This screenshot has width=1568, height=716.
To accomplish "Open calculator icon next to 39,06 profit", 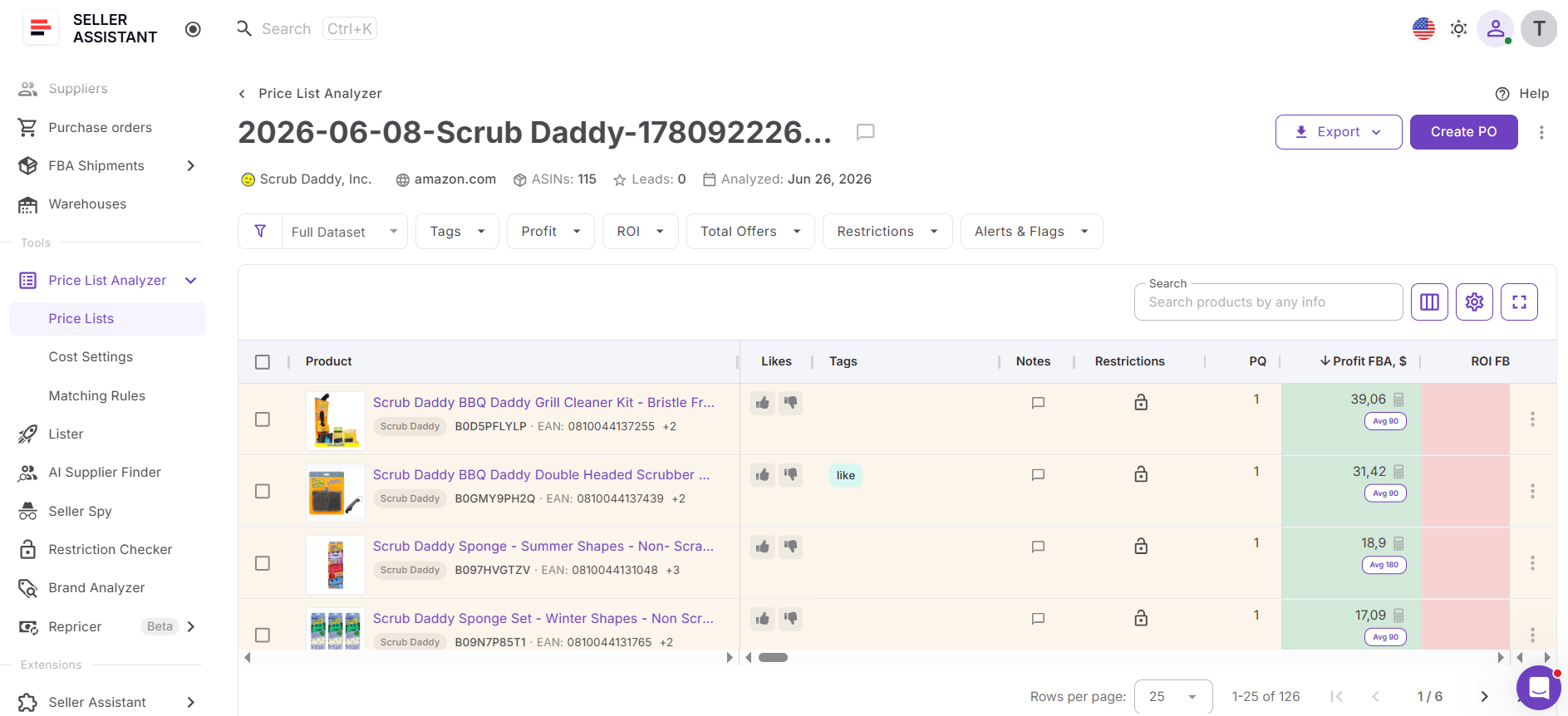I will pyautogui.click(x=1398, y=400).
